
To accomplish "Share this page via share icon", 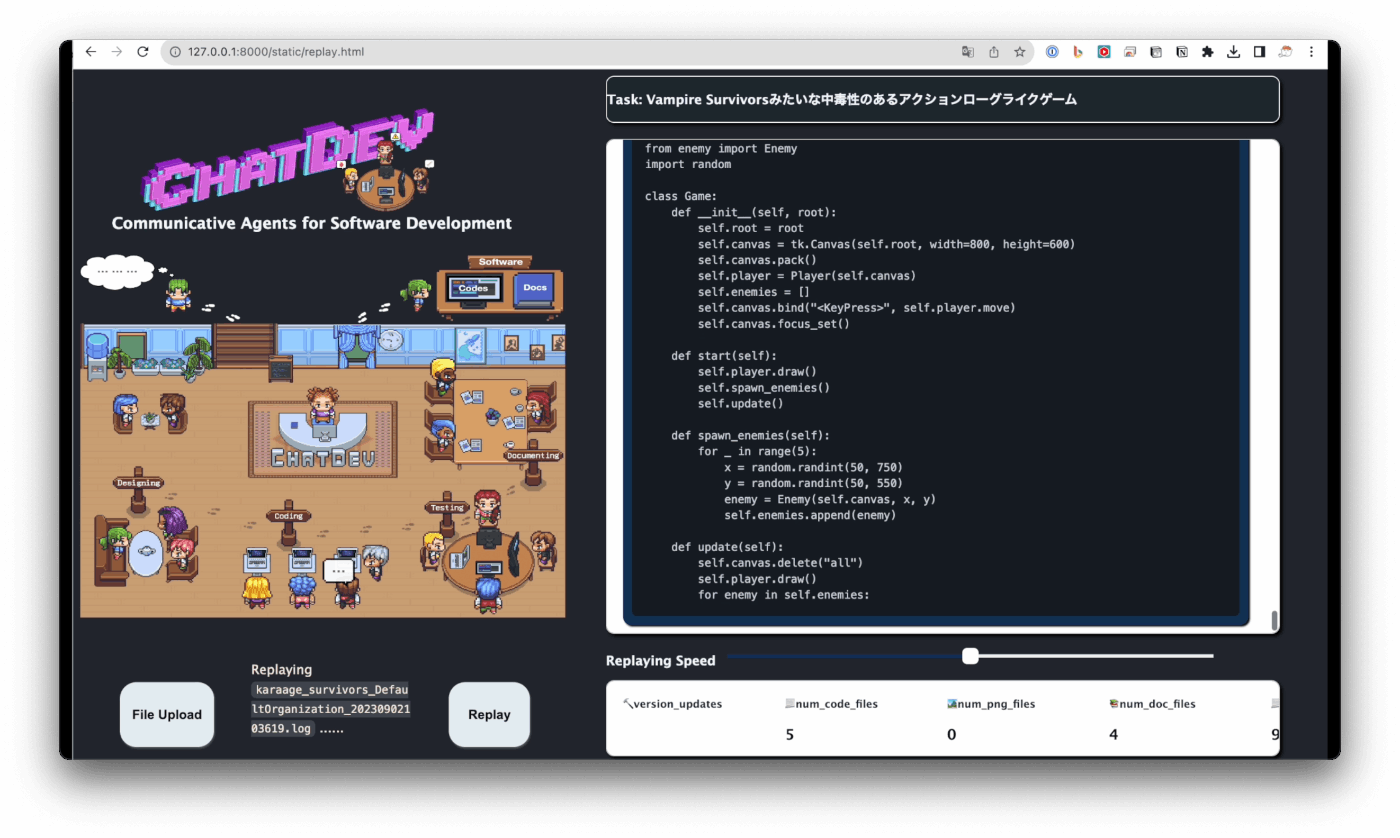I will [x=994, y=51].
